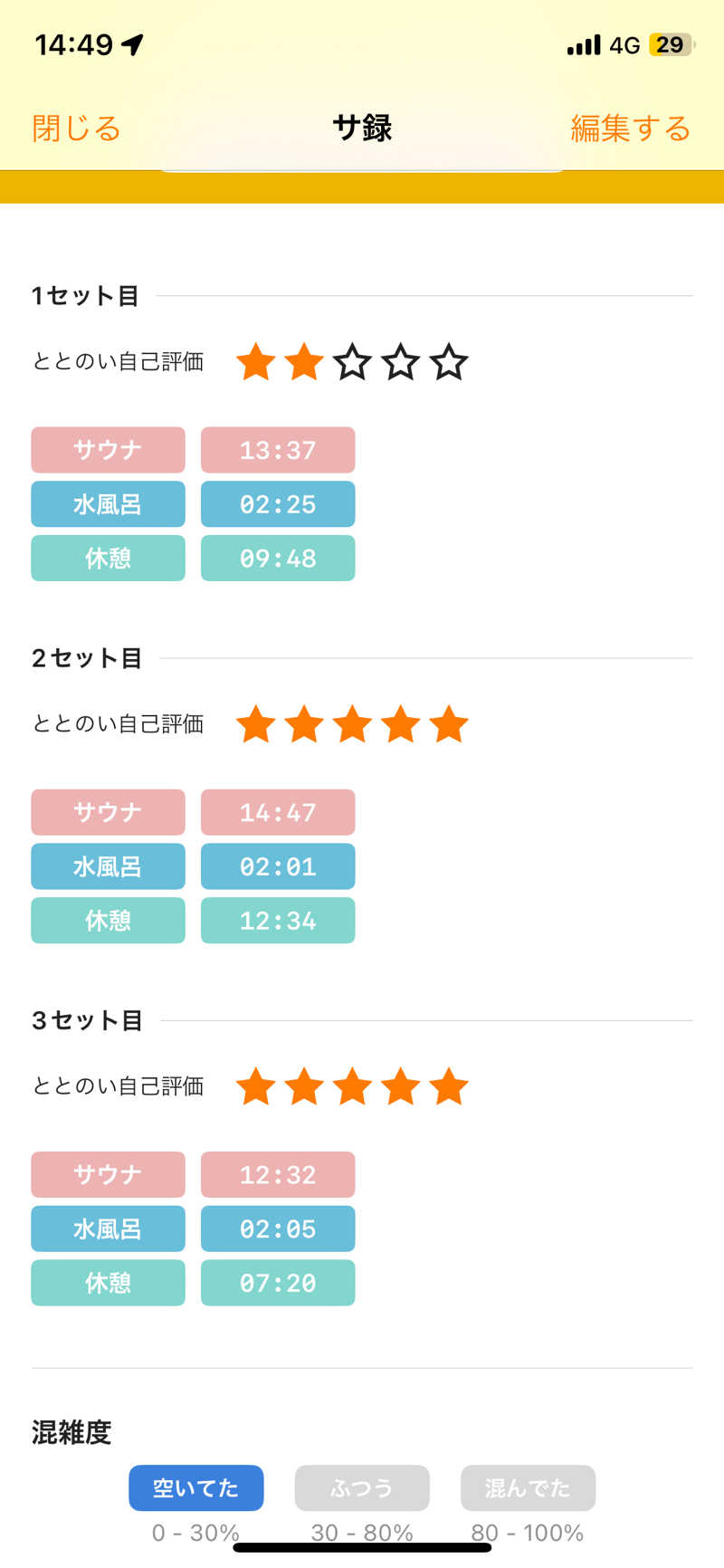Tap the fourth star in set 2 rating

point(401,725)
